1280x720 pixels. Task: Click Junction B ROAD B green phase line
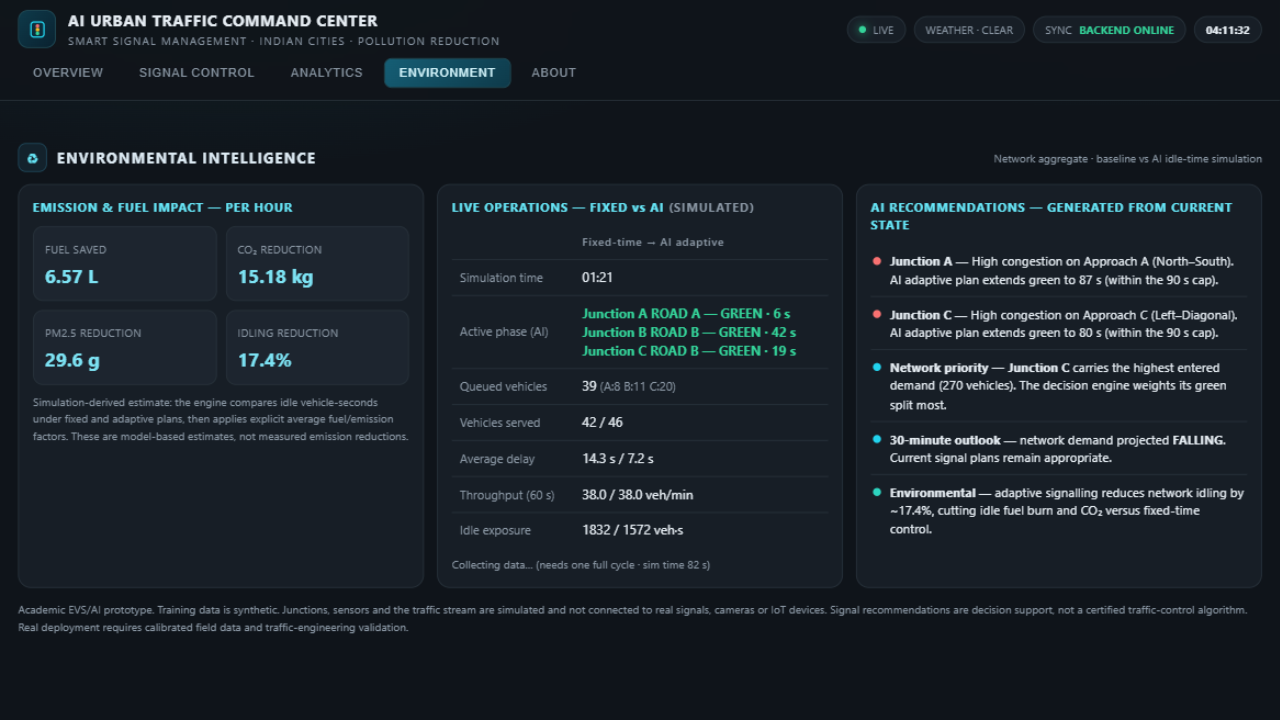coord(689,332)
